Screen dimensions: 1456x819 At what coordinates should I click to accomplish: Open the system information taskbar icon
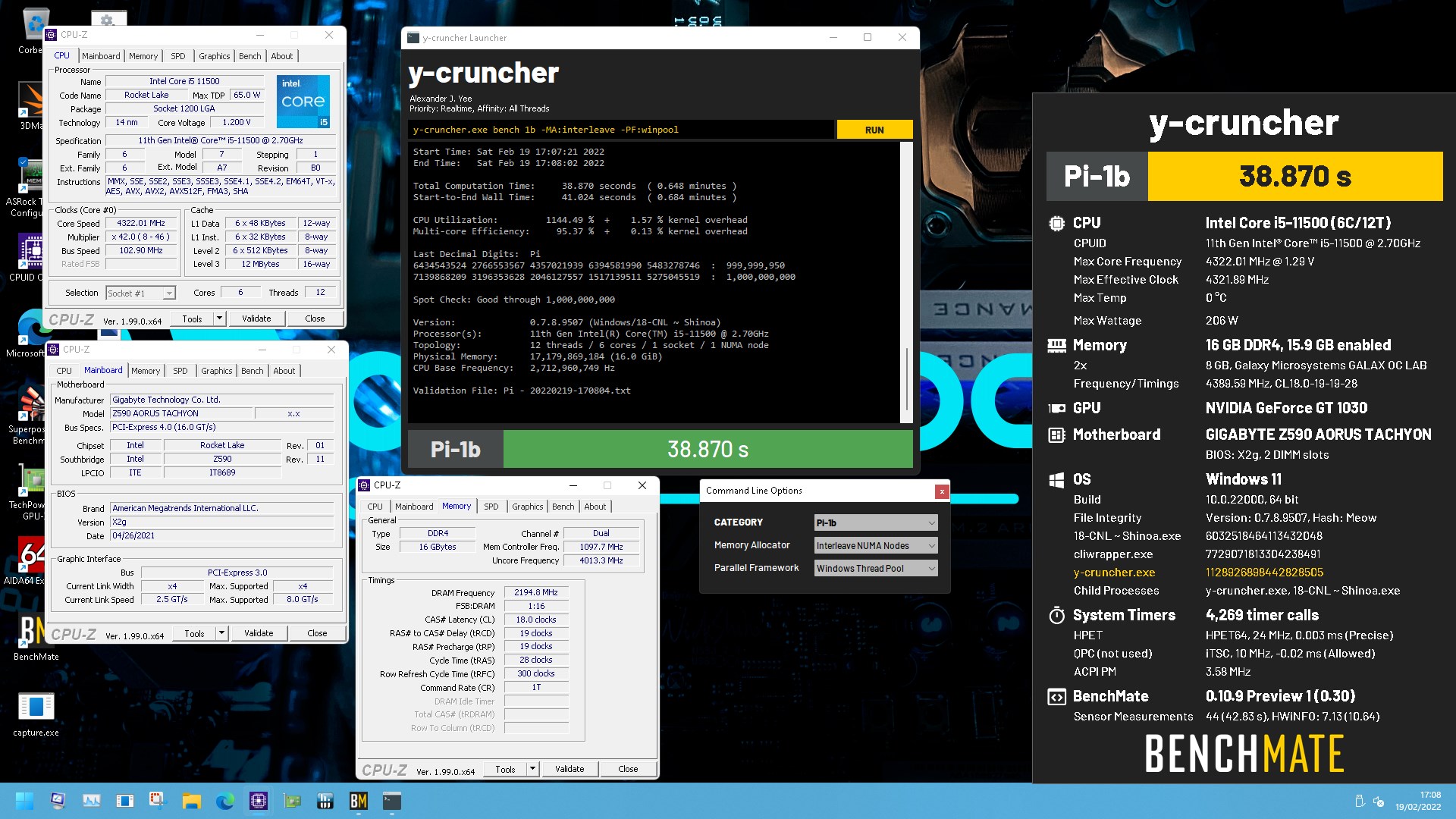58,801
